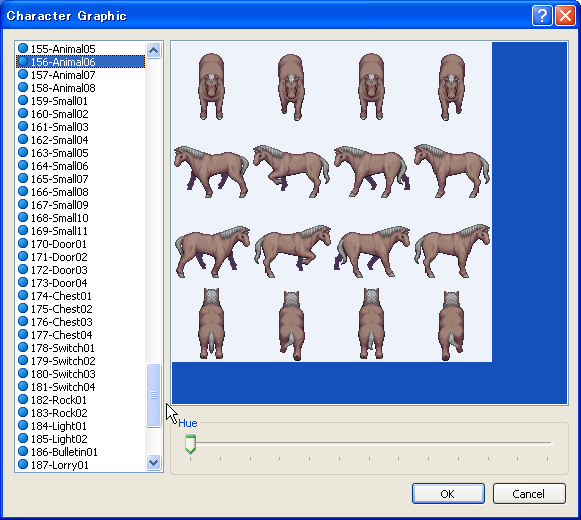The image size is (581, 520).
Task: Click the Cancel button
Action: point(529,494)
